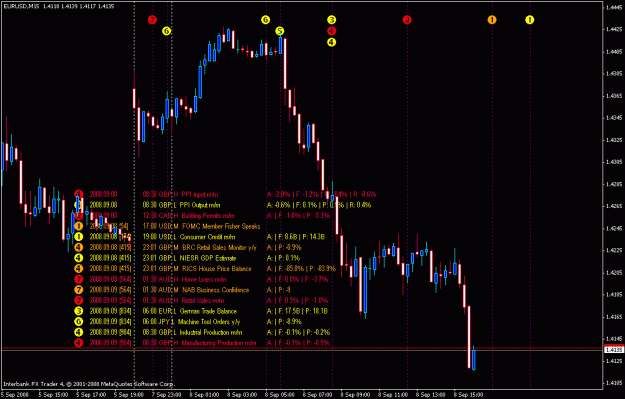Click the red 7 marker atop the chart
Viewport: 625px width, 399px height.
pyautogui.click(x=152, y=20)
